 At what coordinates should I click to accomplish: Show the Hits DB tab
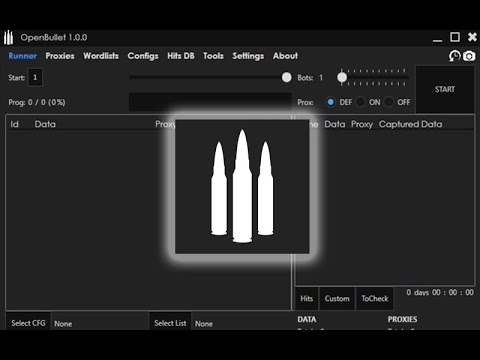click(x=181, y=56)
